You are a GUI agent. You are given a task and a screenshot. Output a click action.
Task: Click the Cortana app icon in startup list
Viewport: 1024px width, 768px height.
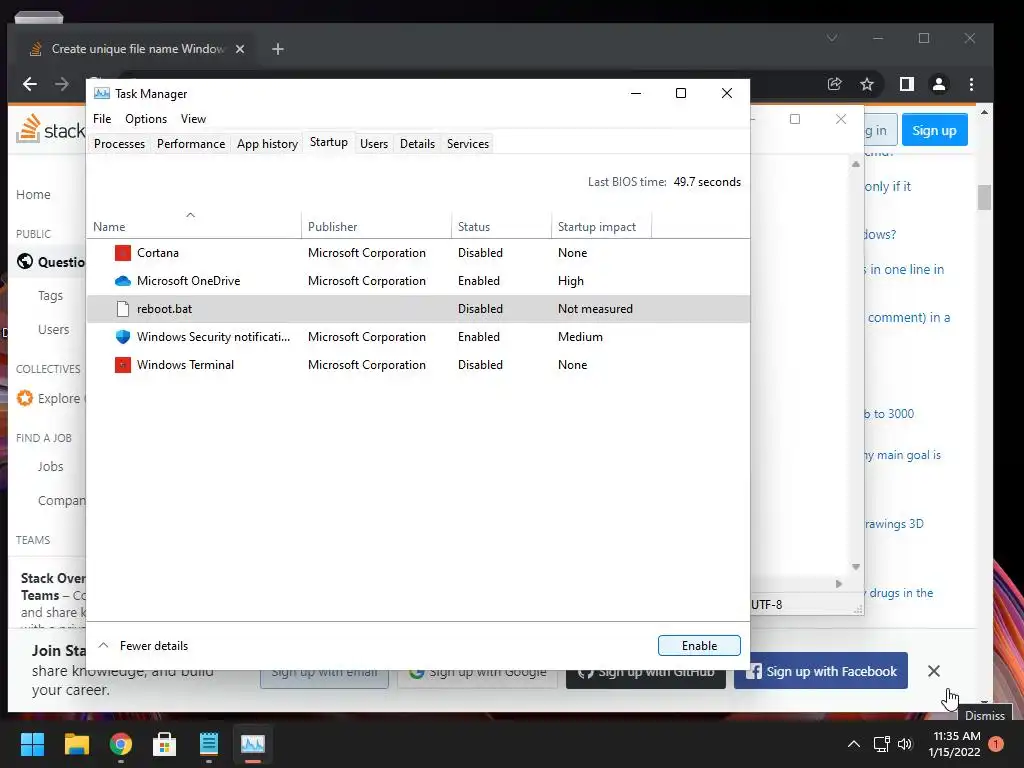coord(123,253)
